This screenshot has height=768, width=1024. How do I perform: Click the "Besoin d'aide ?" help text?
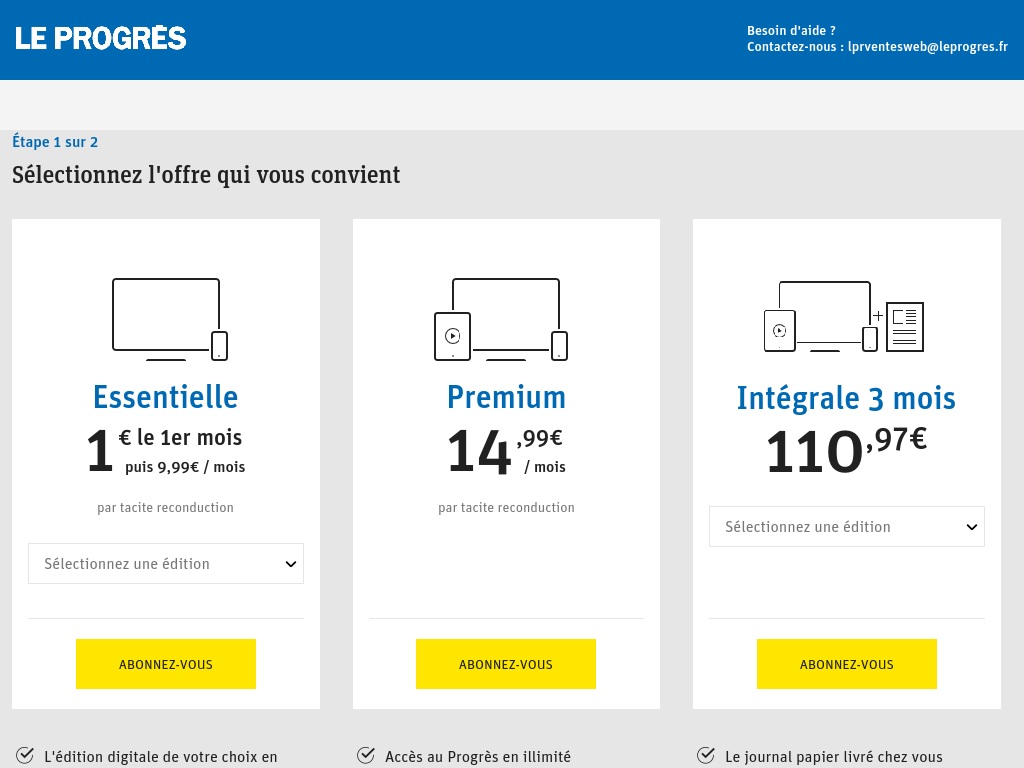(791, 31)
